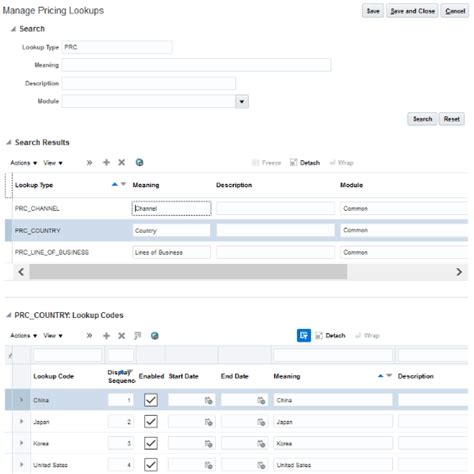
Task: Click the Save button
Action: pos(373,11)
